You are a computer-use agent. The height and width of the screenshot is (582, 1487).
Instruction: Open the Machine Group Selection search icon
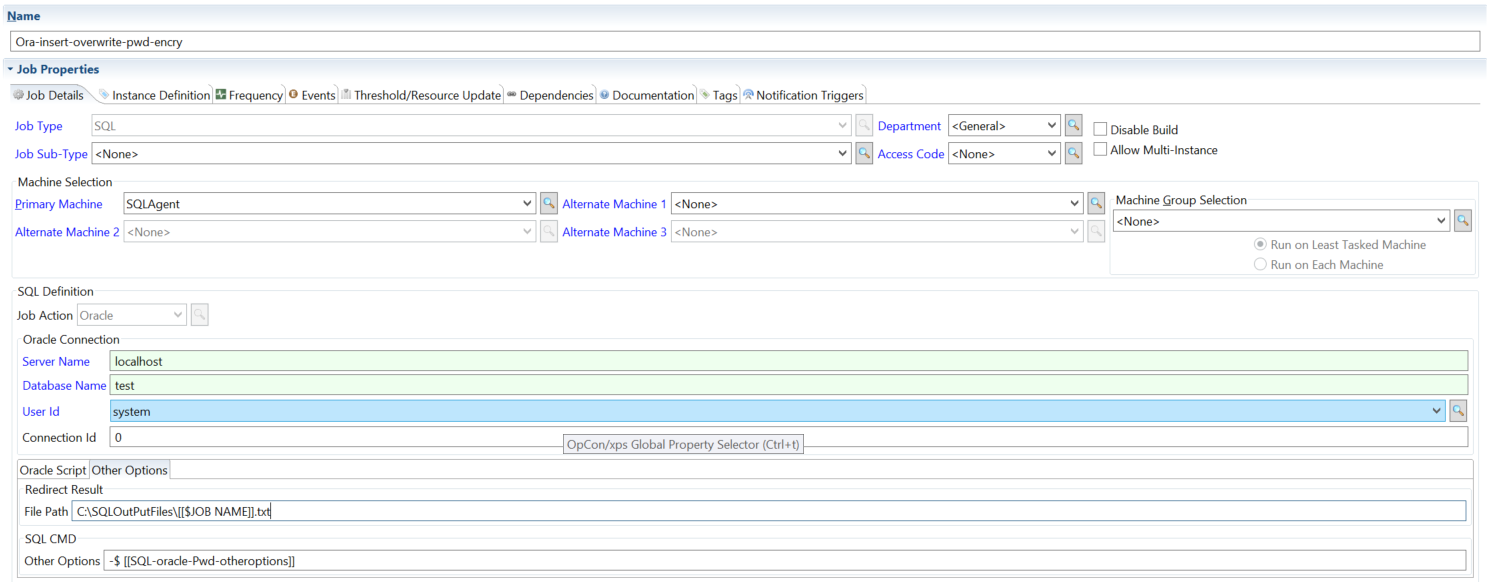coord(1462,221)
